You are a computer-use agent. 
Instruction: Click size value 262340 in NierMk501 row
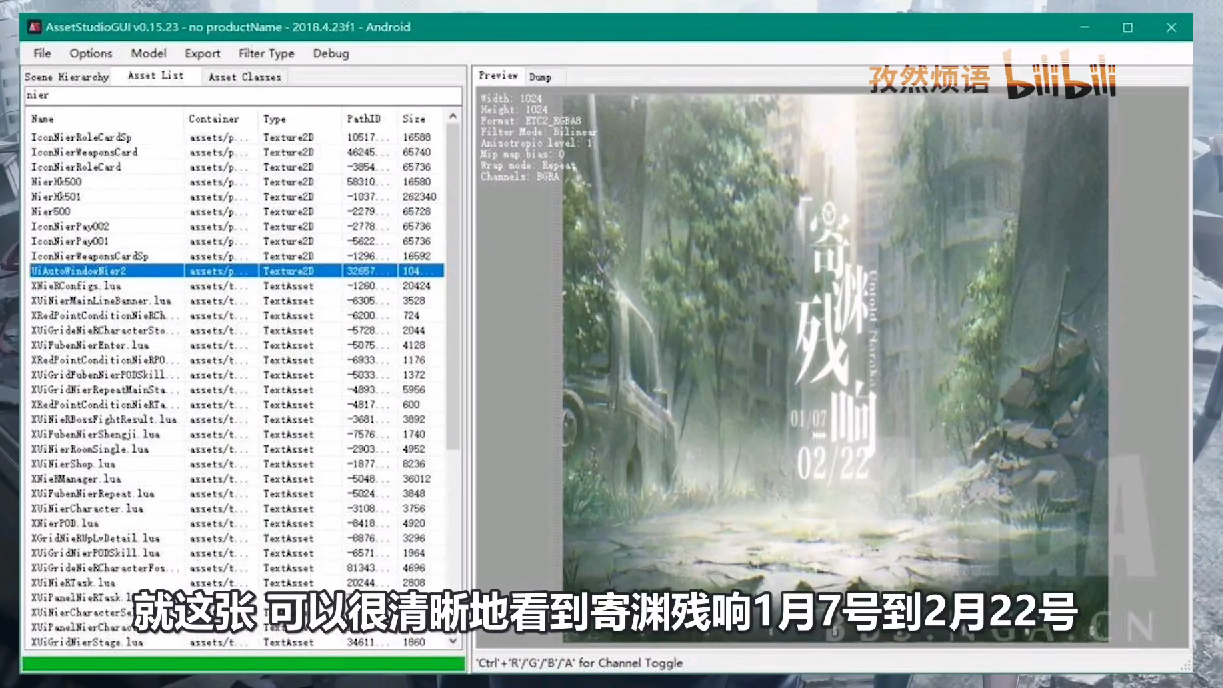[419, 197]
